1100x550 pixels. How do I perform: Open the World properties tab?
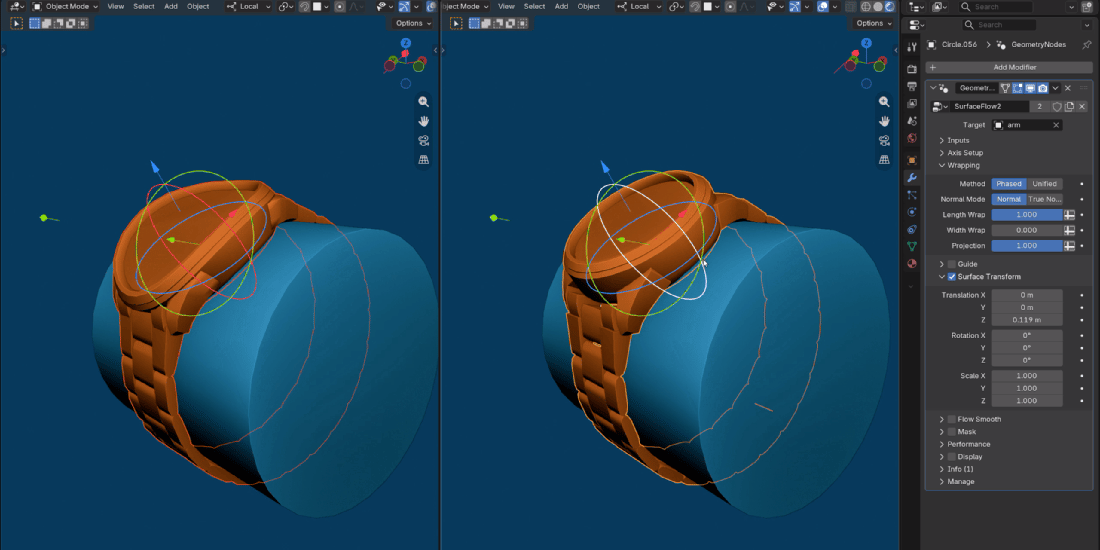coord(912,138)
